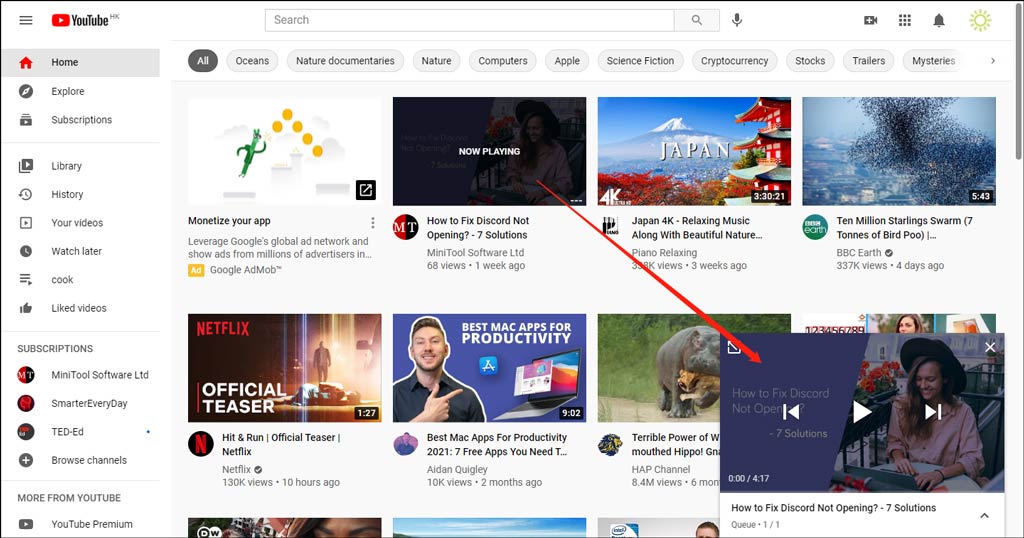Open Library in sidebar

pyautogui.click(x=80, y=166)
